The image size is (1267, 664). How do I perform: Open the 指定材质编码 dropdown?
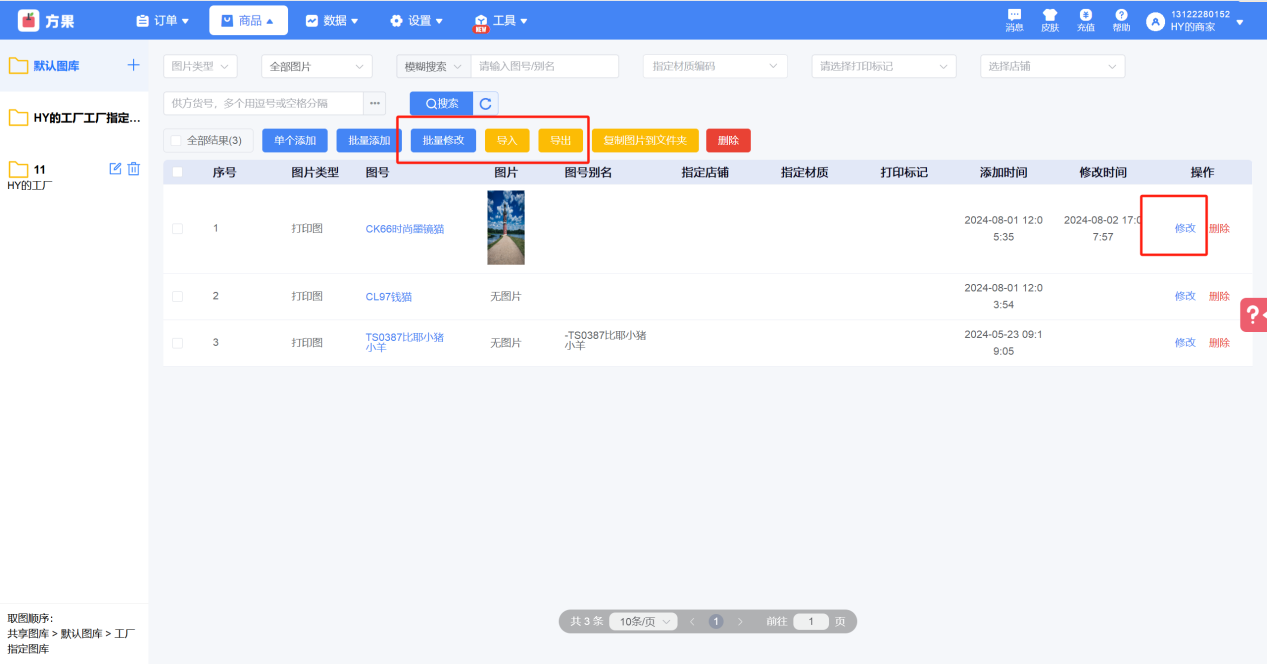(x=714, y=66)
